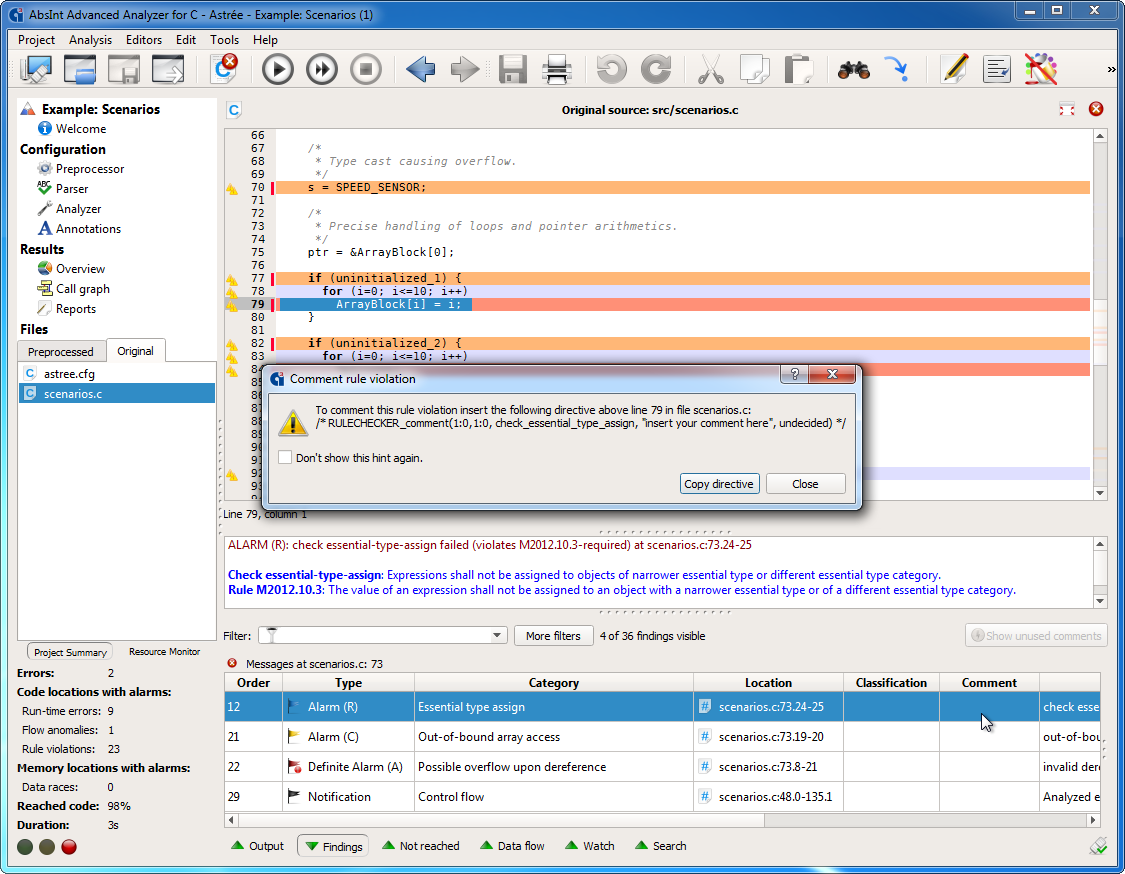Click the C file icon above editor
Image resolution: width=1125 pixels, height=874 pixels.
(x=234, y=110)
